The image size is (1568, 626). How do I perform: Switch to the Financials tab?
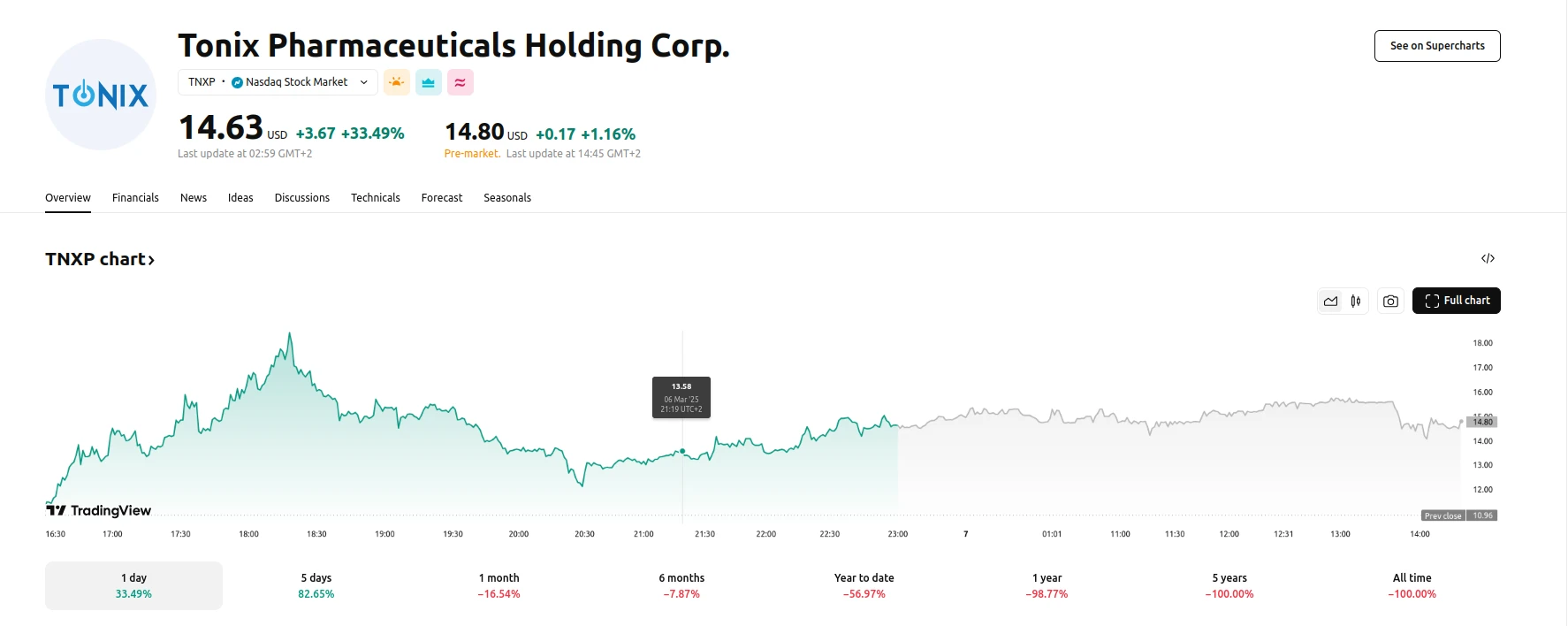(x=135, y=197)
